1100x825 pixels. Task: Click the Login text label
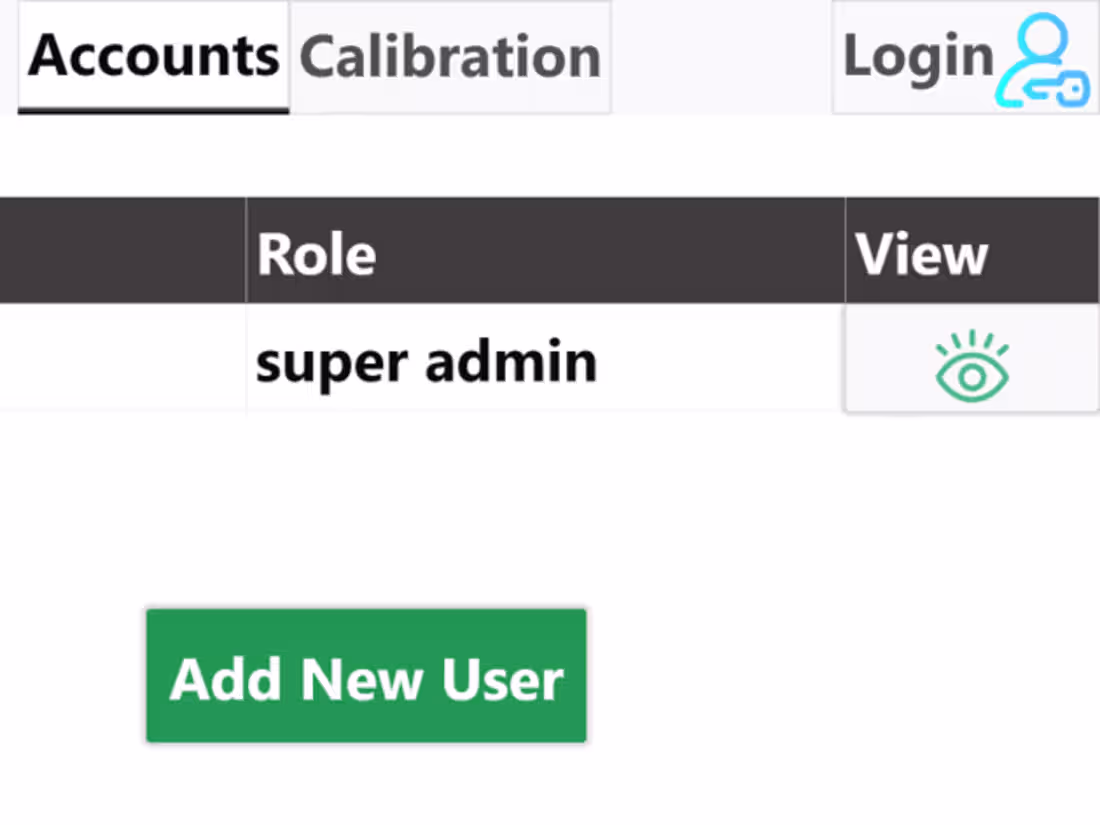tap(918, 57)
